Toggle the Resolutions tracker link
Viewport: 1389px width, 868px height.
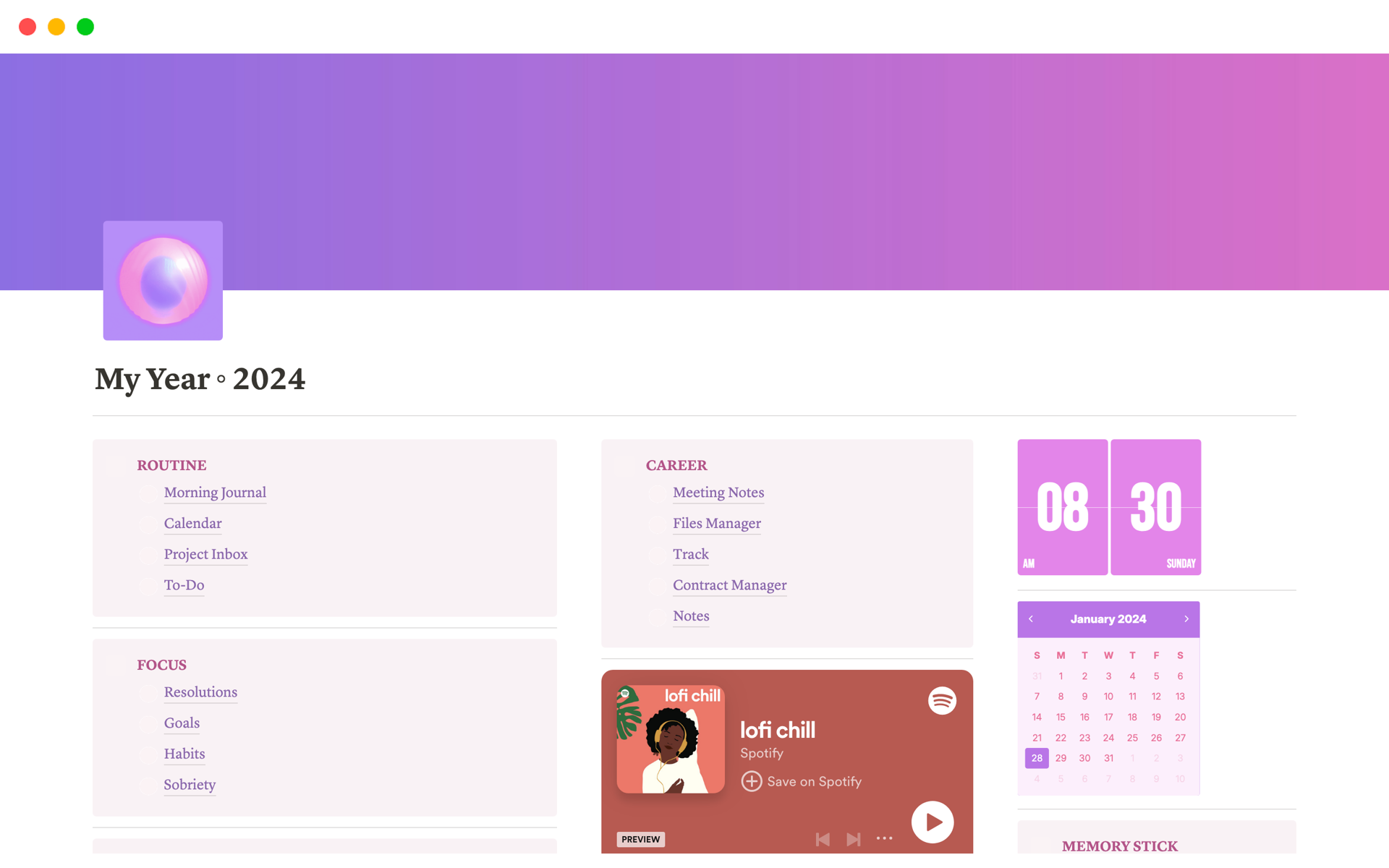pos(200,691)
